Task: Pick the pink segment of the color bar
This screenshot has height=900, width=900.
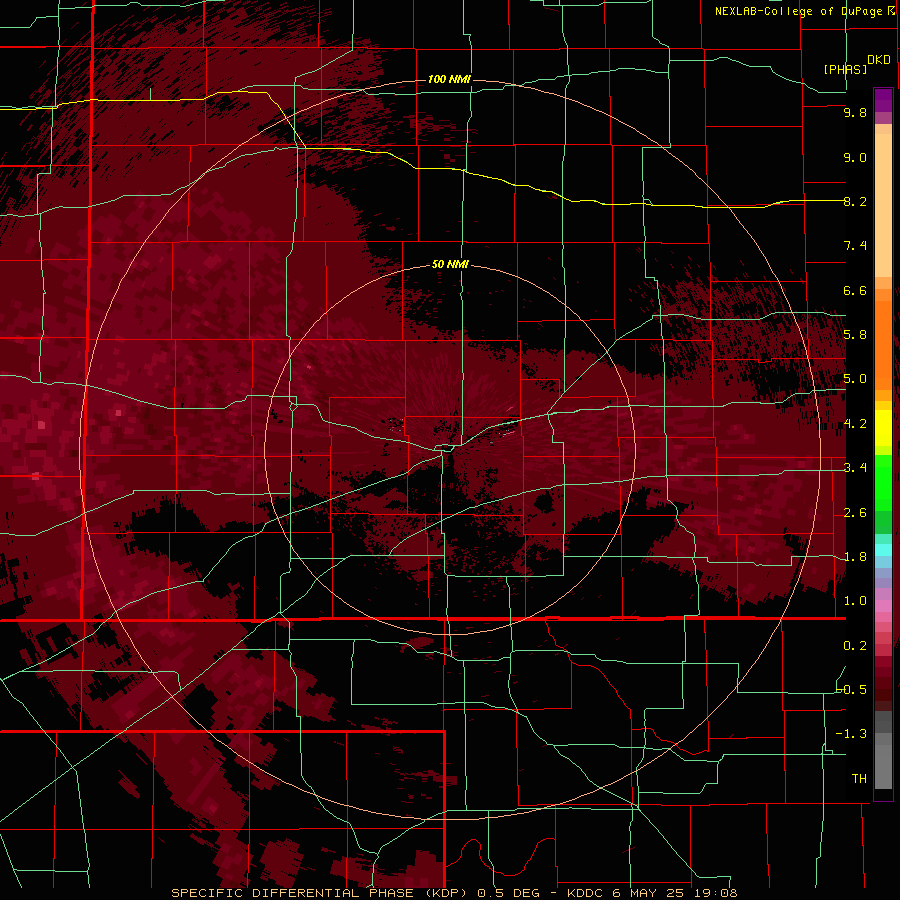Action: pyautogui.click(x=883, y=606)
